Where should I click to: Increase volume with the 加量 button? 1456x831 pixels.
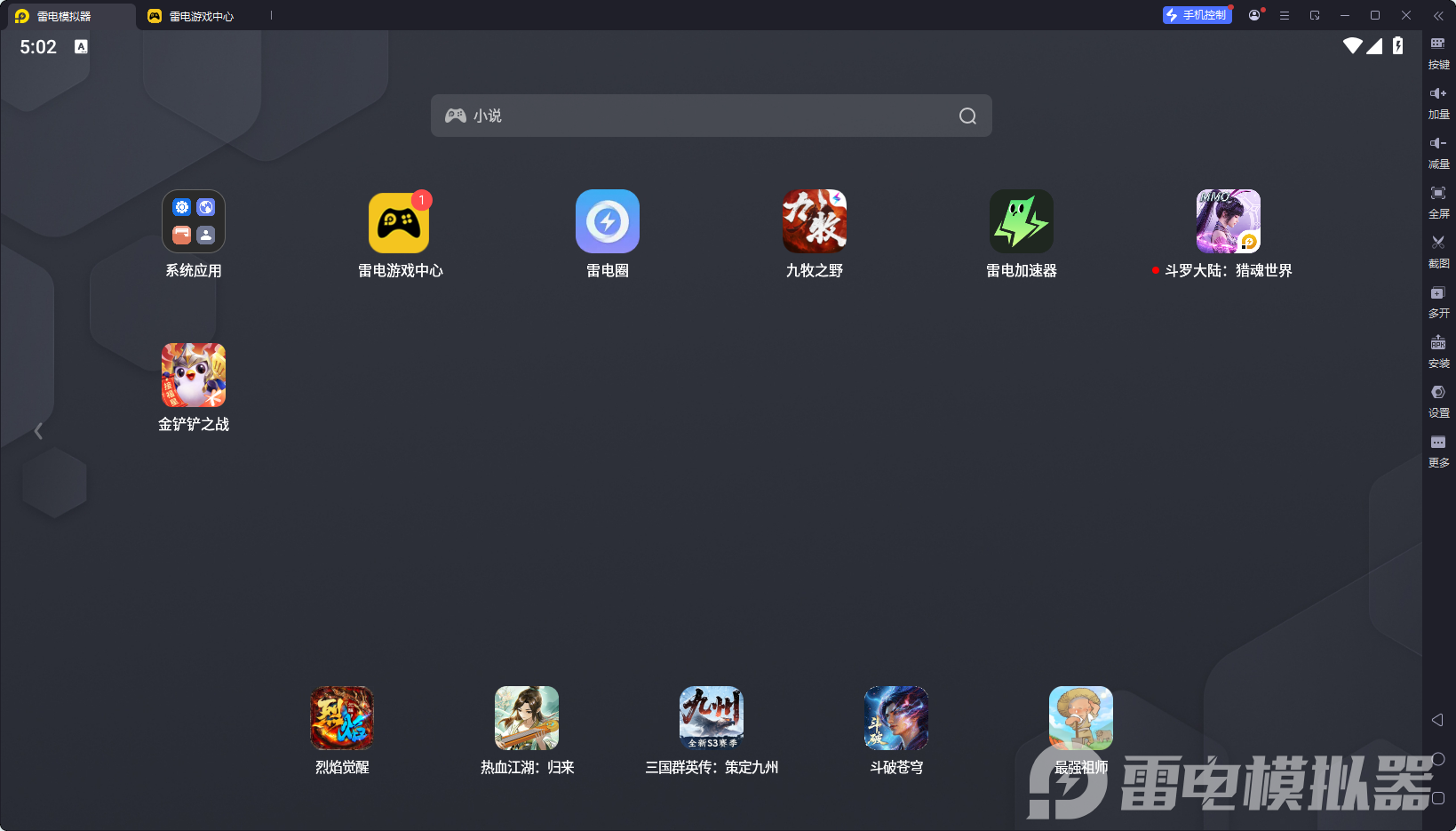point(1438,102)
